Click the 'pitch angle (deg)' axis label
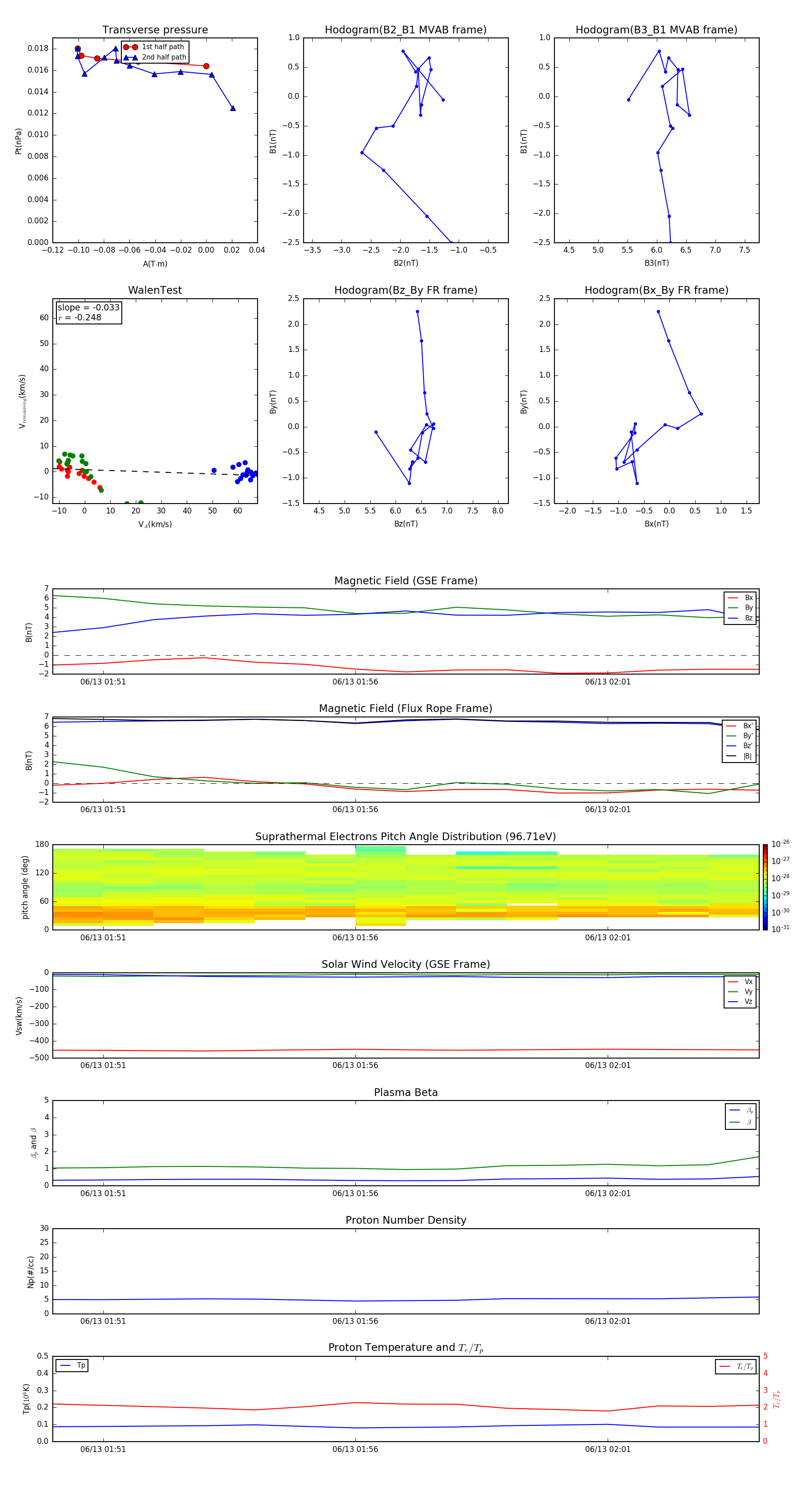This screenshot has width=812, height=1489. [25, 887]
